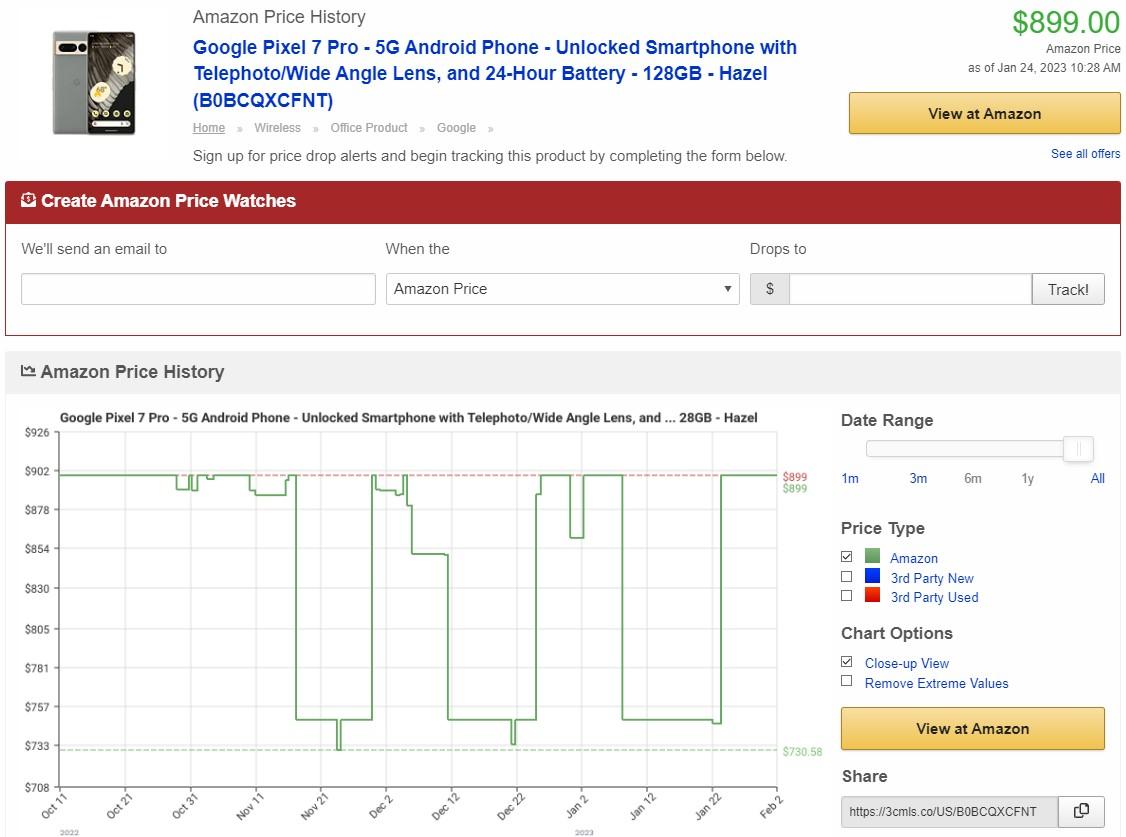The image size is (1126, 837).
Task: Enable the 3rd Party Used checkbox
Action: 847,596
